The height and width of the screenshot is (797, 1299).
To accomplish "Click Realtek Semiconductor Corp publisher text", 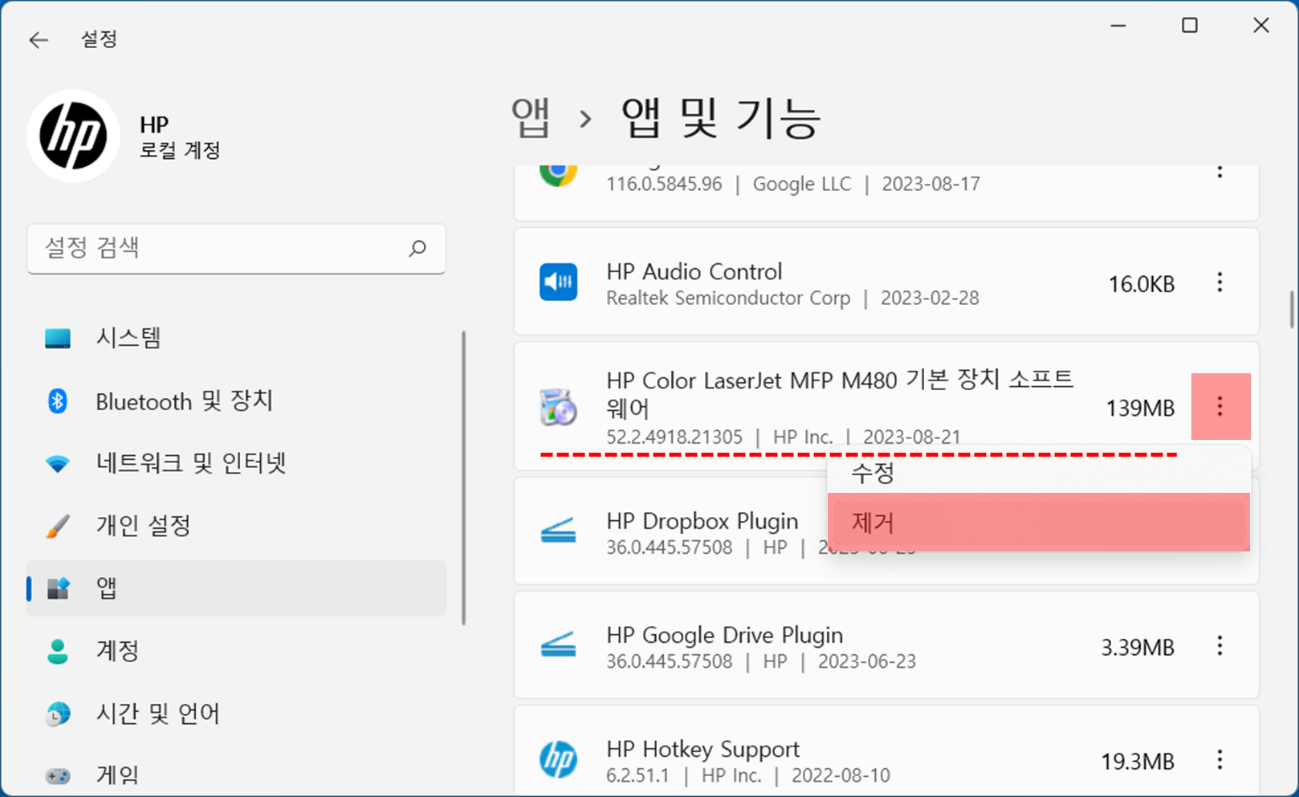I will click(728, 298).
